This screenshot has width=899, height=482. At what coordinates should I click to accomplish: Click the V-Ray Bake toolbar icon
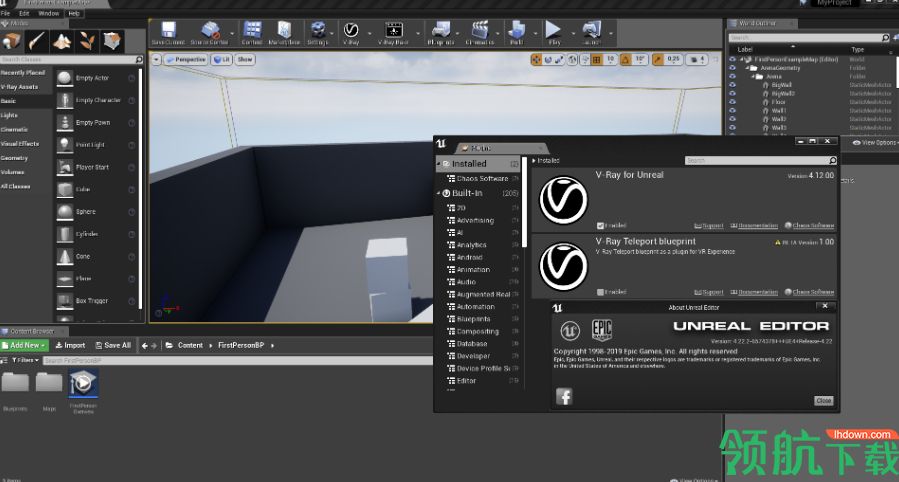pos(393,30)
